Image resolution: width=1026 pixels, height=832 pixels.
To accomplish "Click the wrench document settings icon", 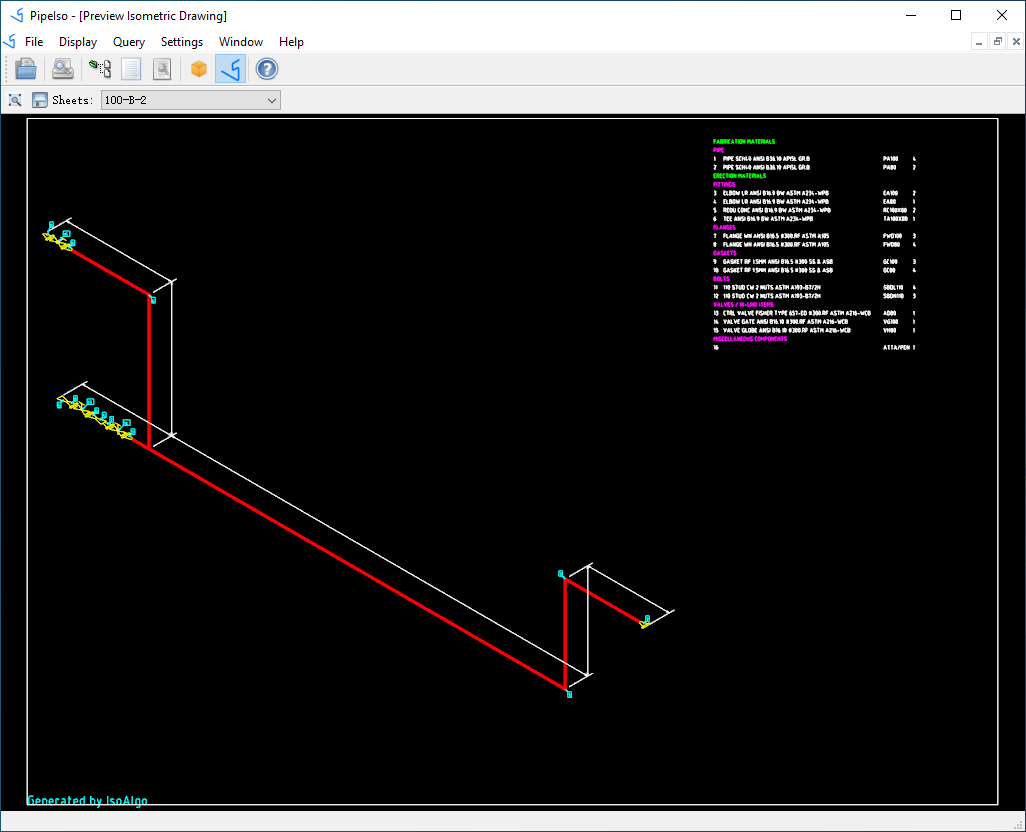I will [x=162, y=69].
